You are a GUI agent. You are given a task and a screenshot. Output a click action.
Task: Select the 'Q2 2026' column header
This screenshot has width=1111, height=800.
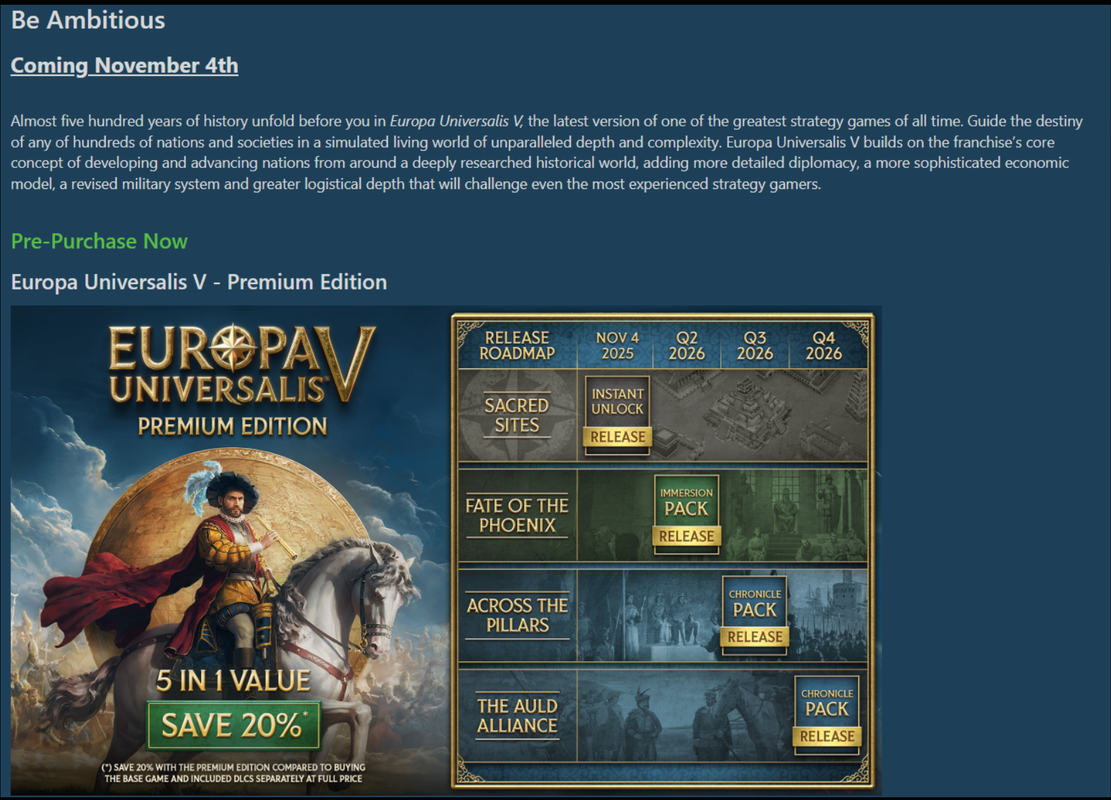tap(687, 345)
